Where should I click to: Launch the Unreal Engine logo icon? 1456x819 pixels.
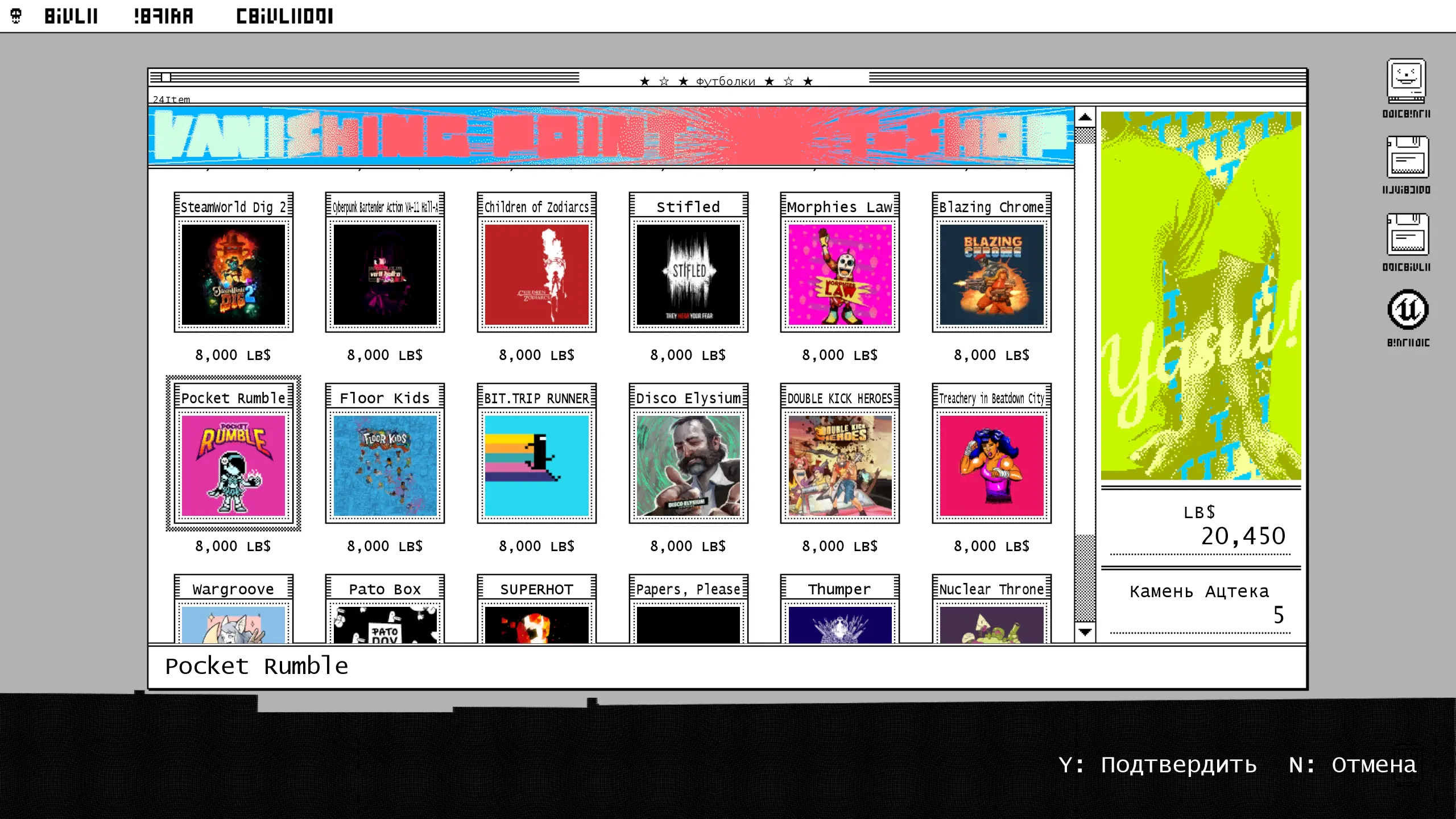(1407, 310)
